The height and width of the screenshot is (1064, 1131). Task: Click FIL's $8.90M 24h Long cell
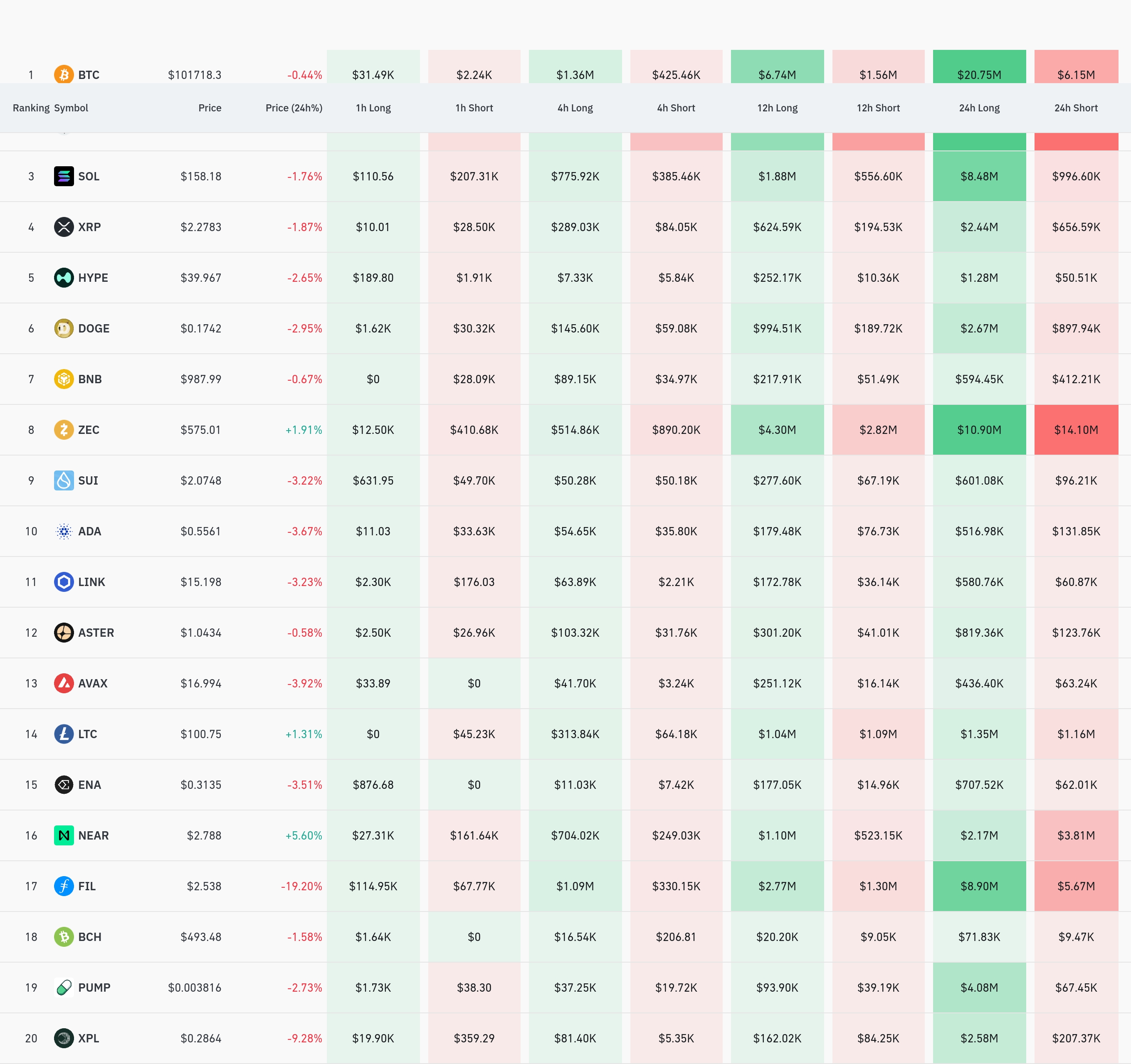pos(979,886)
